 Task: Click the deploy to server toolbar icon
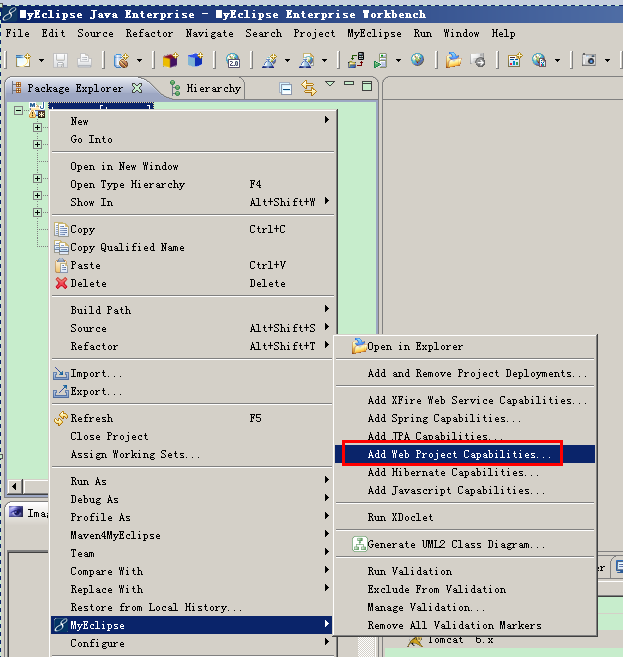point(356,60)
